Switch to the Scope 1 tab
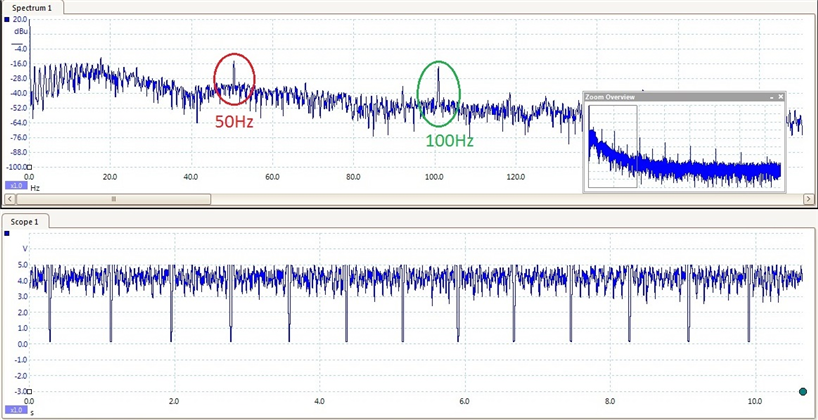This screenshot has height=420, width=818. click(25, 222)
